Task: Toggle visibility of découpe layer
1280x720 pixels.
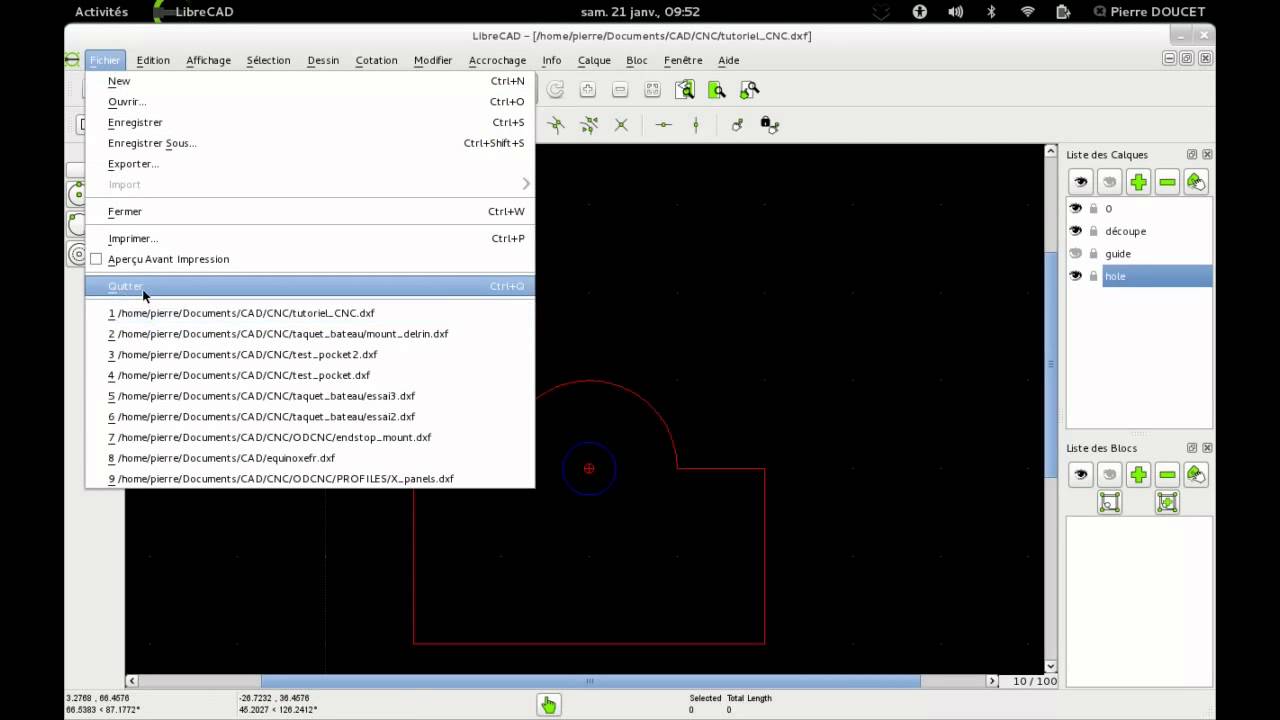Action: [1076, 231]
